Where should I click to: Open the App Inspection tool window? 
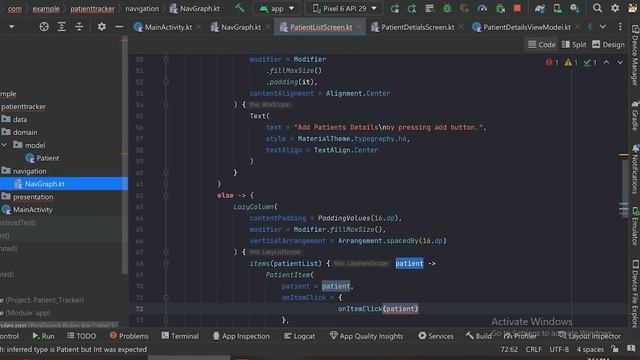[x=241, y=336]
